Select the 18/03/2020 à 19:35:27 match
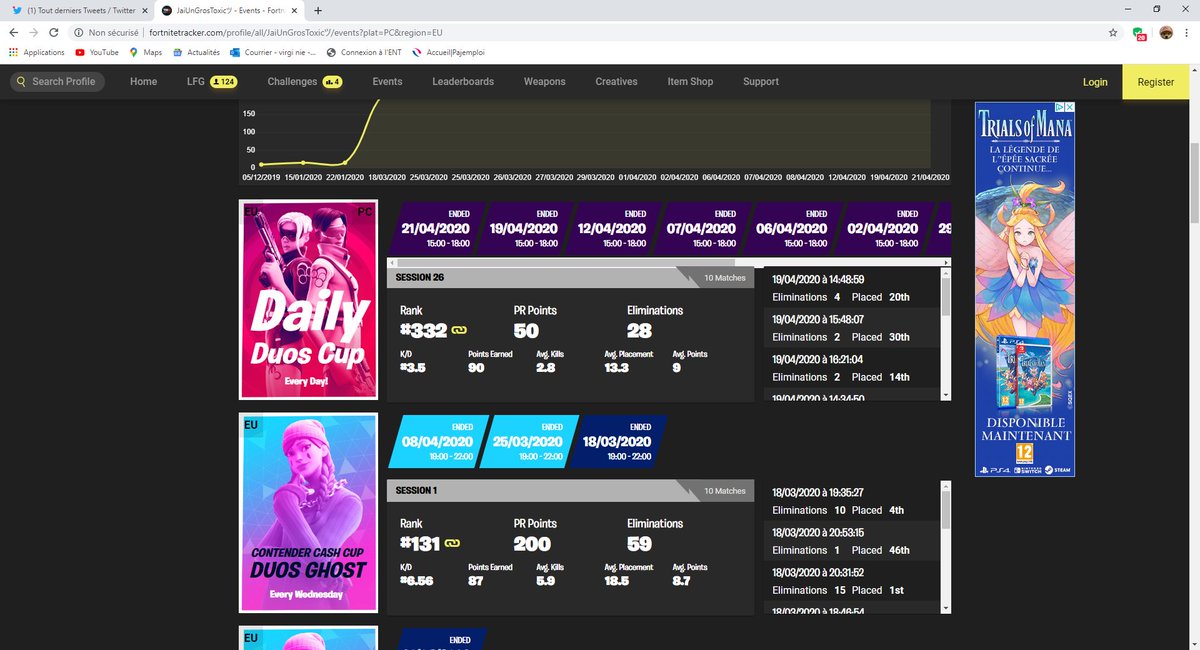1200x650 pixels. tap(851, 501)
